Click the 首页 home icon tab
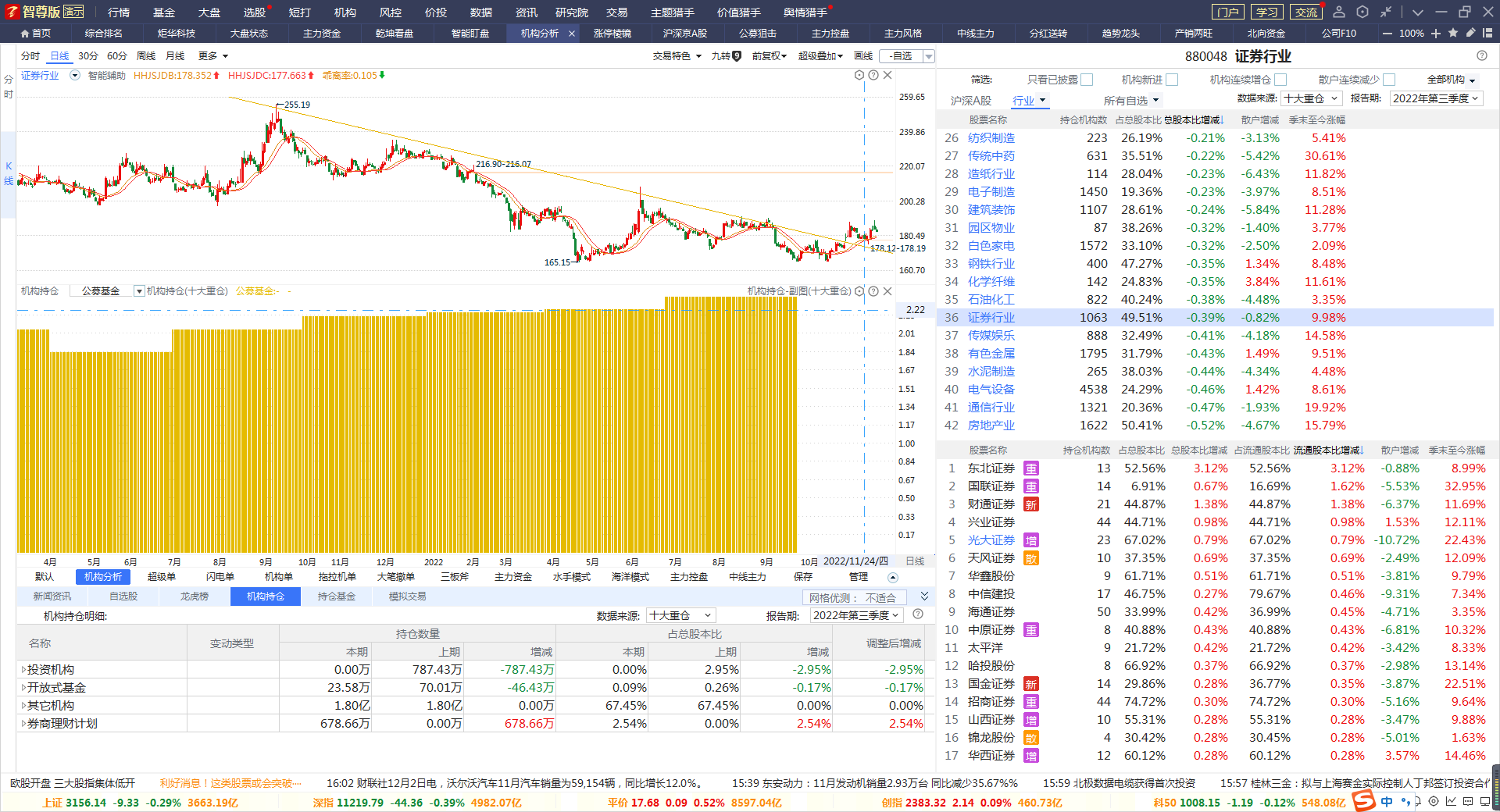This screenshot has height=812, width=1500. pos(36,34)
